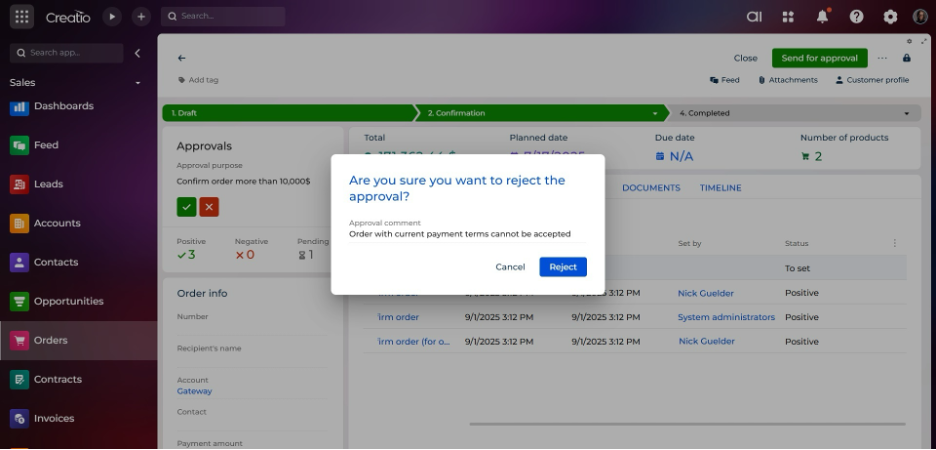Screen dimensions: 936x450
Task: Open Contracts section in sidebar
Action: click(x=57, y=379)
